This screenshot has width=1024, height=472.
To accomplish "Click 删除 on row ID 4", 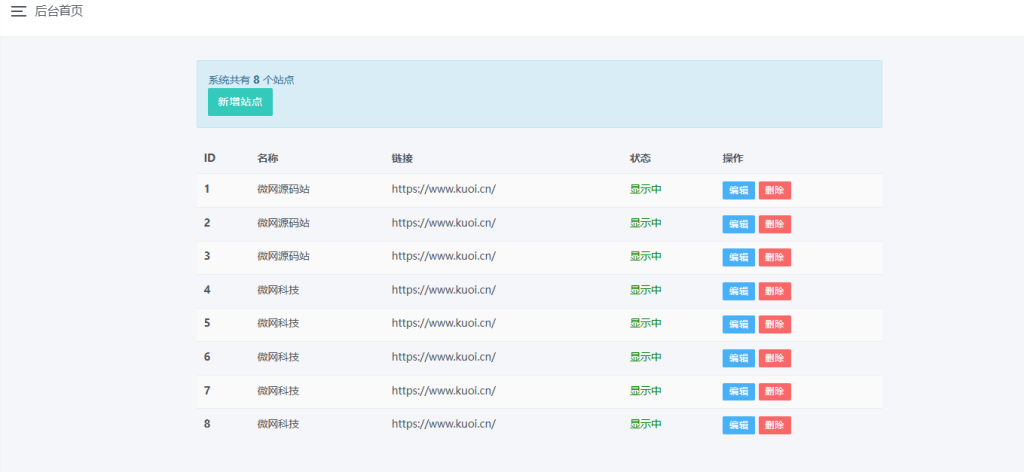I will (774, 291).
